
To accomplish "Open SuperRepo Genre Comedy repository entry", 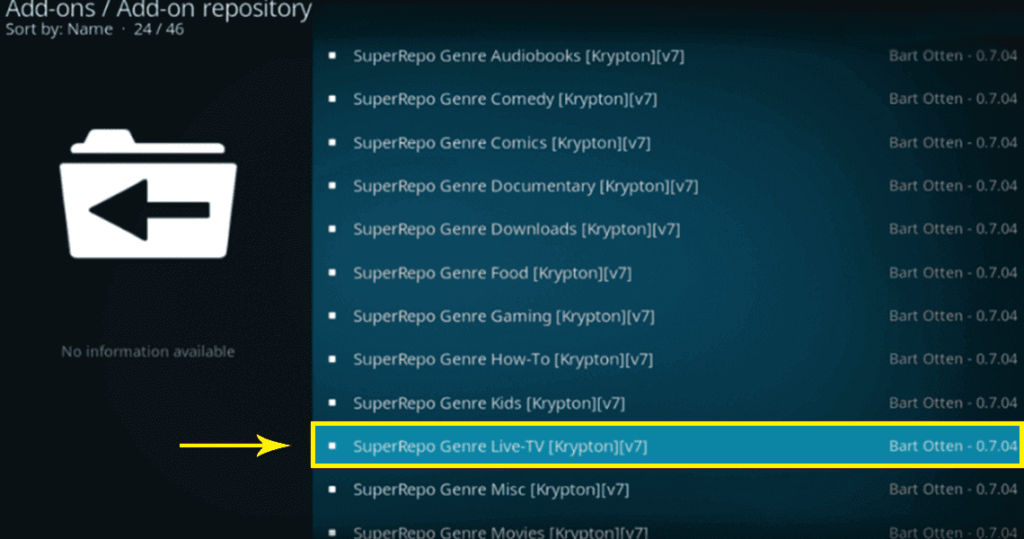I will pyautogui.click(x=668, y=99).
